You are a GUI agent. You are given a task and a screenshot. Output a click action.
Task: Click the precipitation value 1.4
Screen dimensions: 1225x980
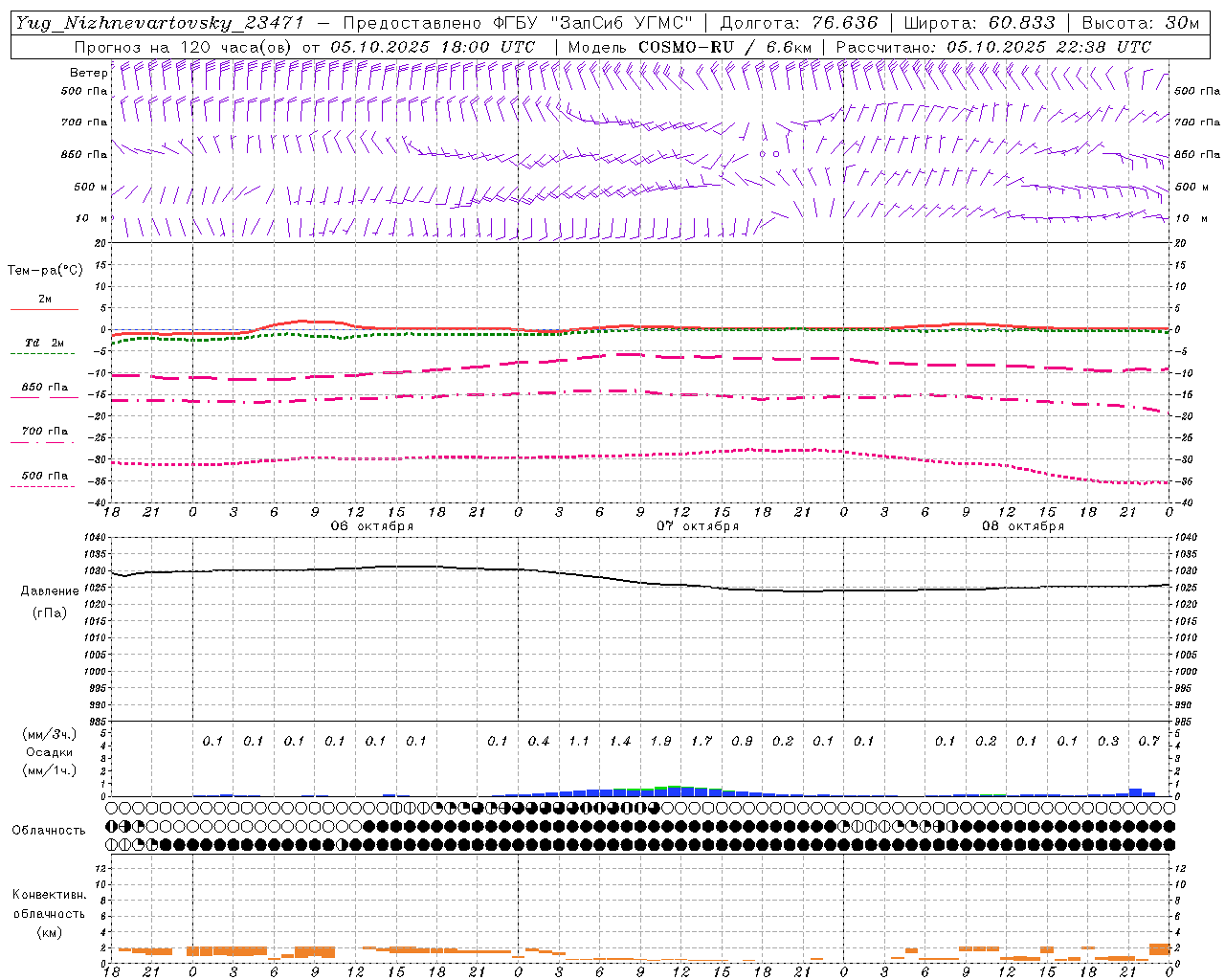[x=620, y=742]
